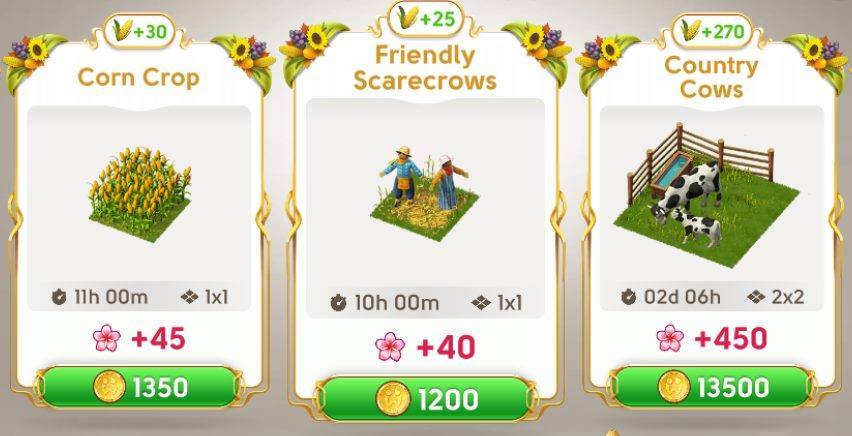
Task: Buy Friendly Scarecrows for 1200 coins
Action: coord(425,400)
